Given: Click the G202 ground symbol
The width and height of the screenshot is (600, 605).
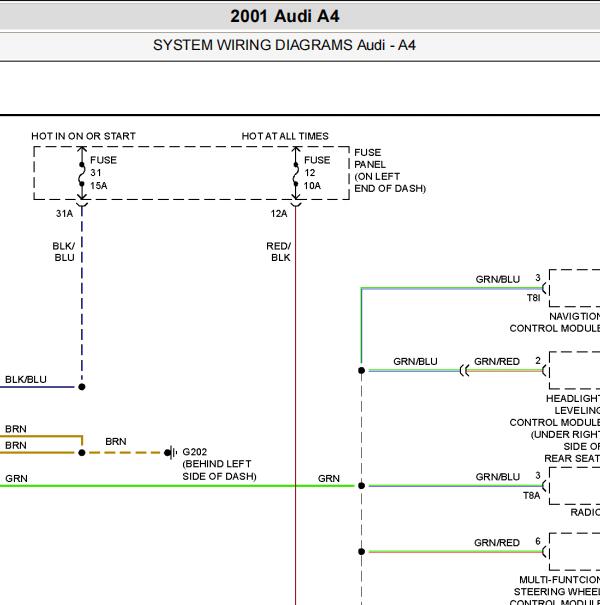Looking at the screenshot, I should (x=171, y=453).
